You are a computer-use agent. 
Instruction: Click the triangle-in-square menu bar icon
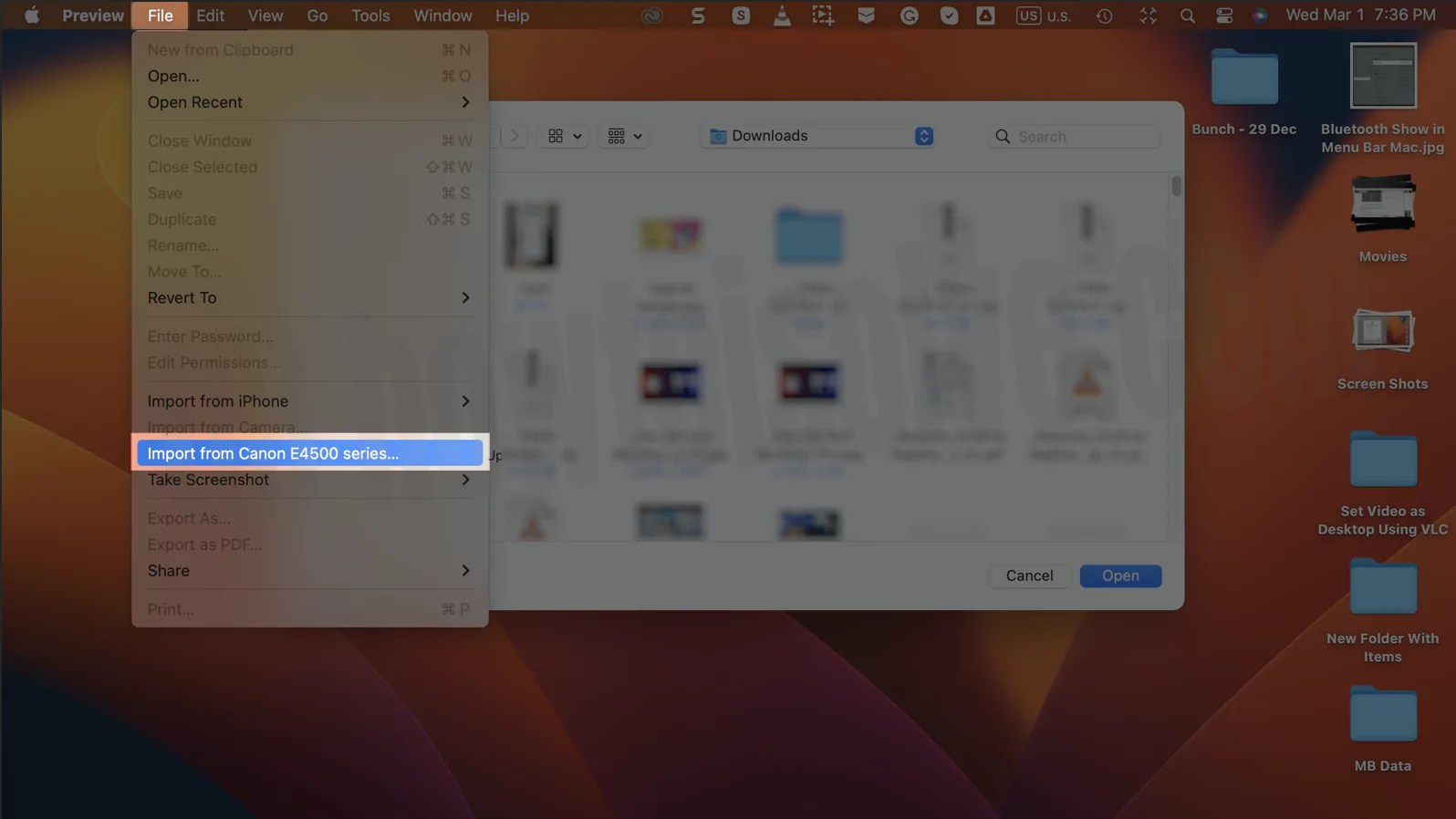[985, 16]
